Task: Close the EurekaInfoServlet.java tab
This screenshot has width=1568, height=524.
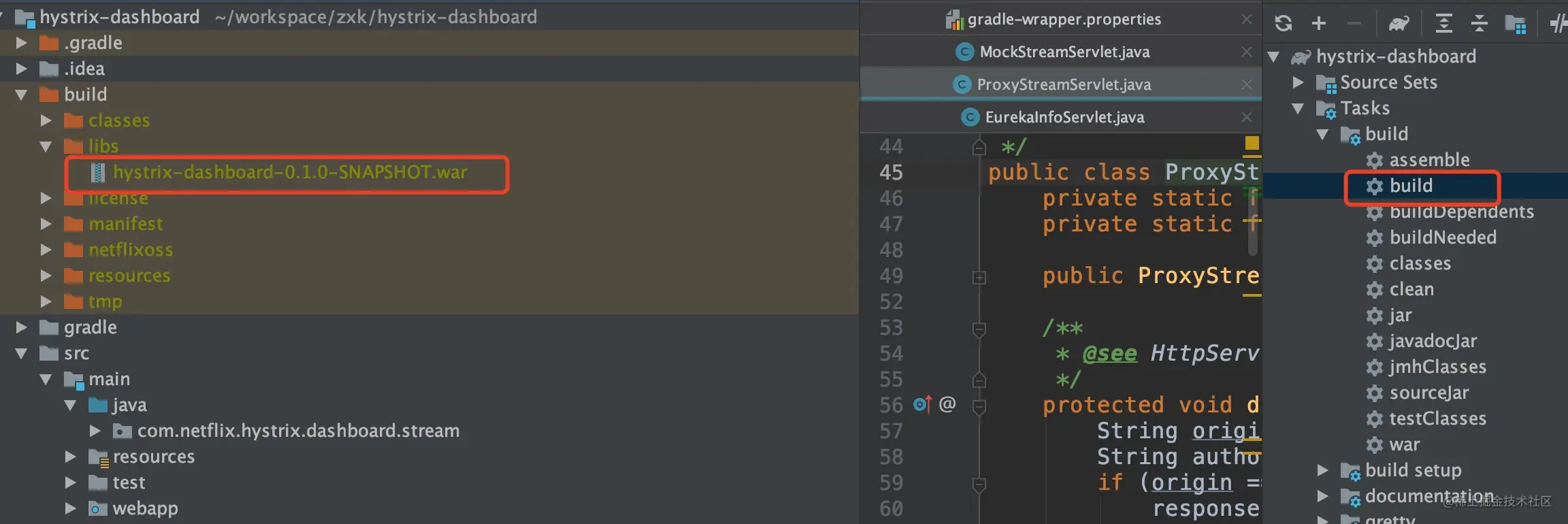Action: (x=1247, y=117)
